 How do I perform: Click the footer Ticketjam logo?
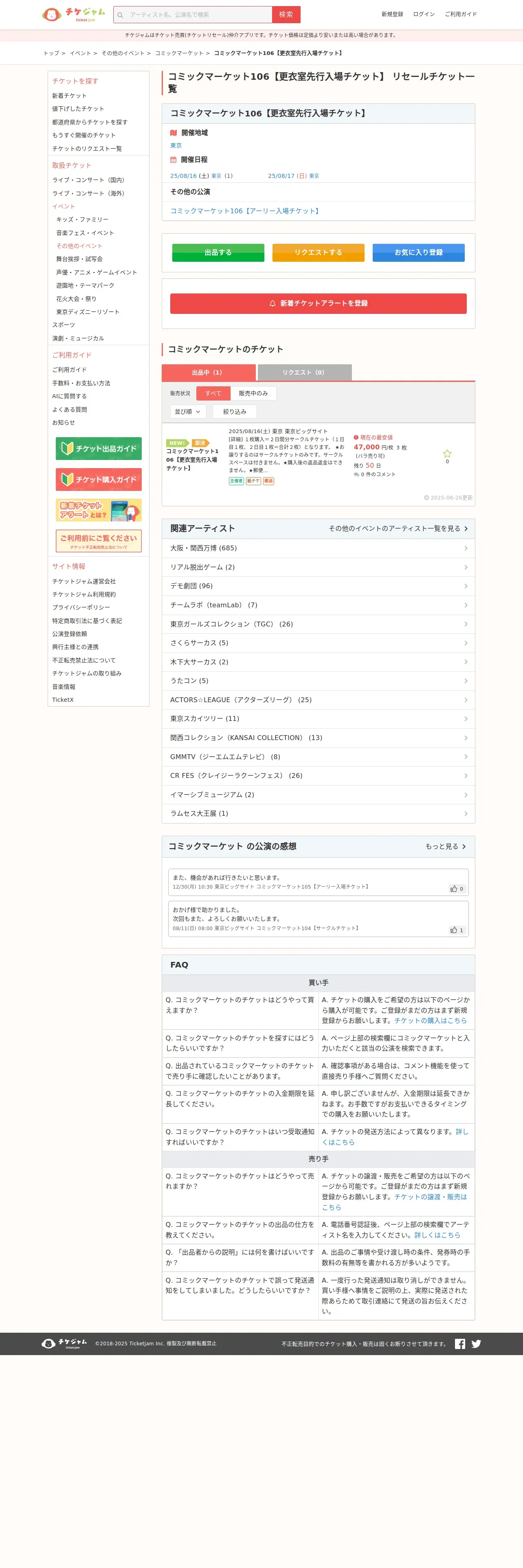[x=64, y=1343]
